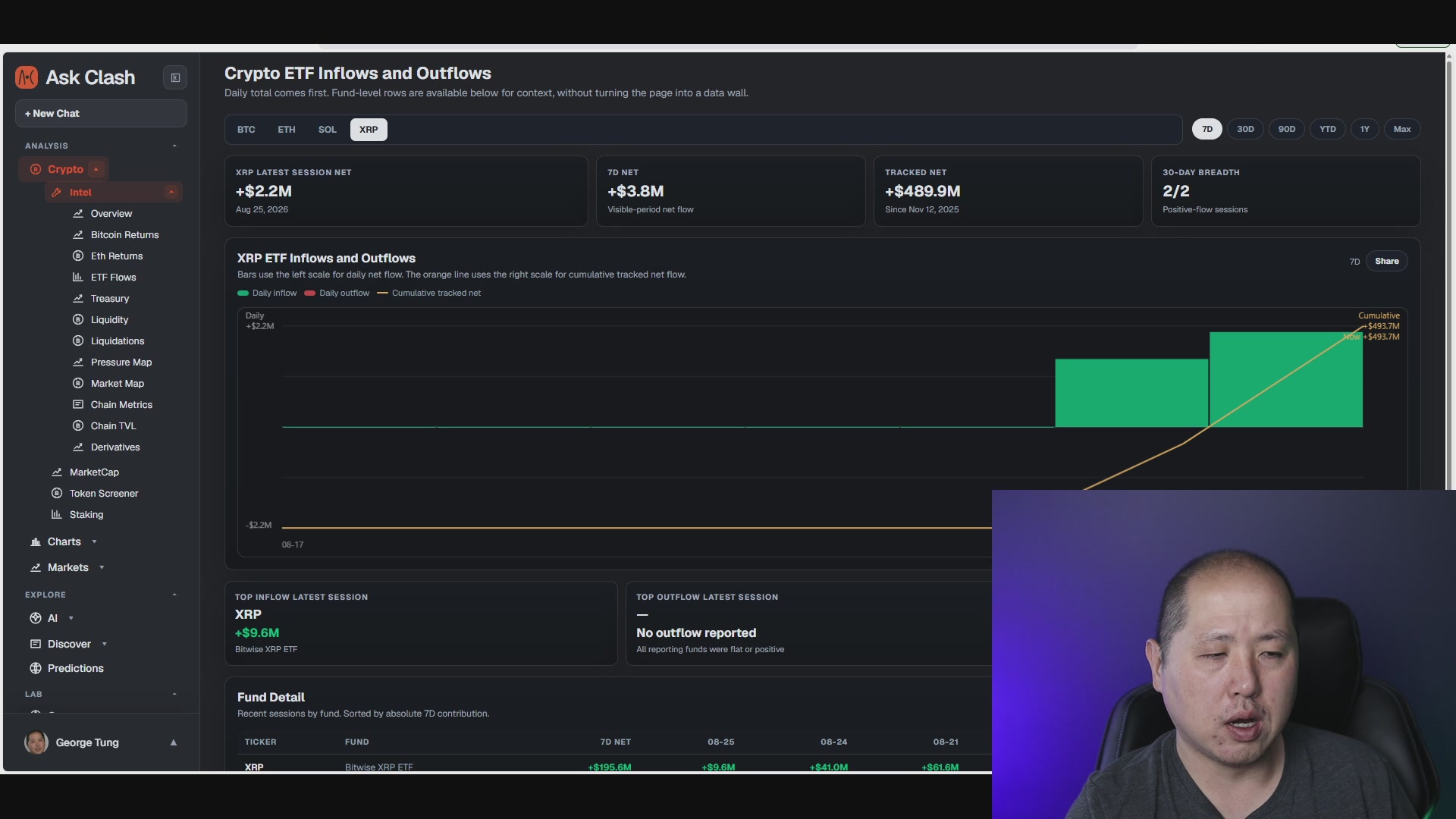Image resolution: width=1456 pixels, height=819 pixels.
Task: Click the Liquidity coin icon
Action: tap(78, 320)
